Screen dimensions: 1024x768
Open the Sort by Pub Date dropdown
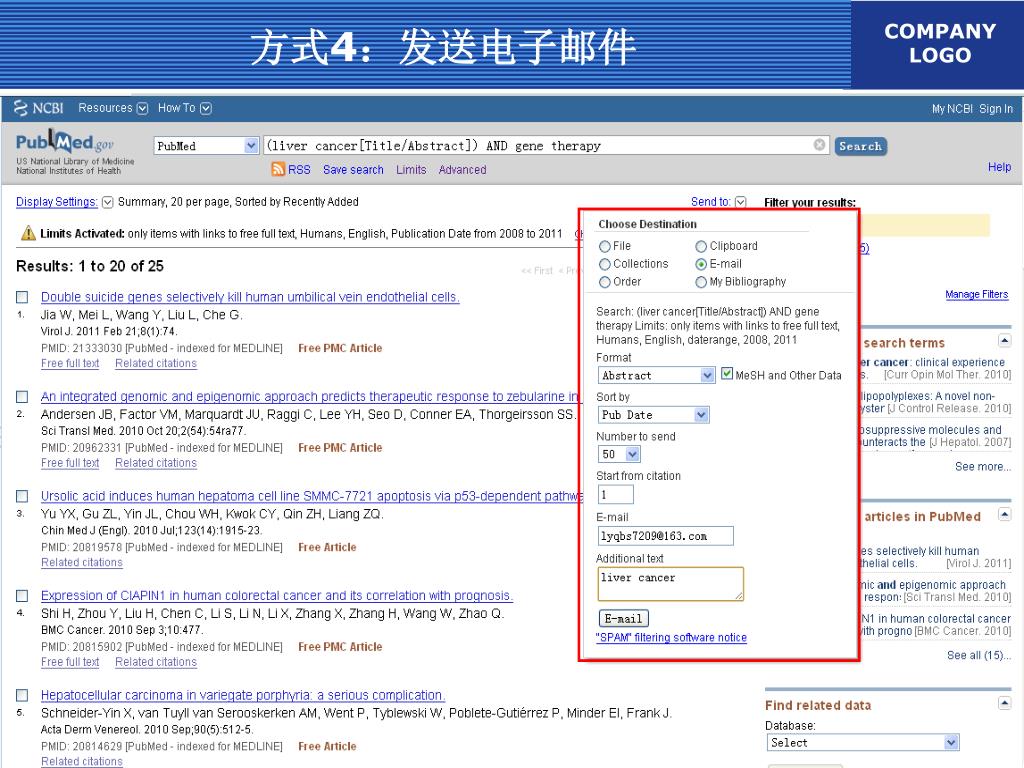653,415
